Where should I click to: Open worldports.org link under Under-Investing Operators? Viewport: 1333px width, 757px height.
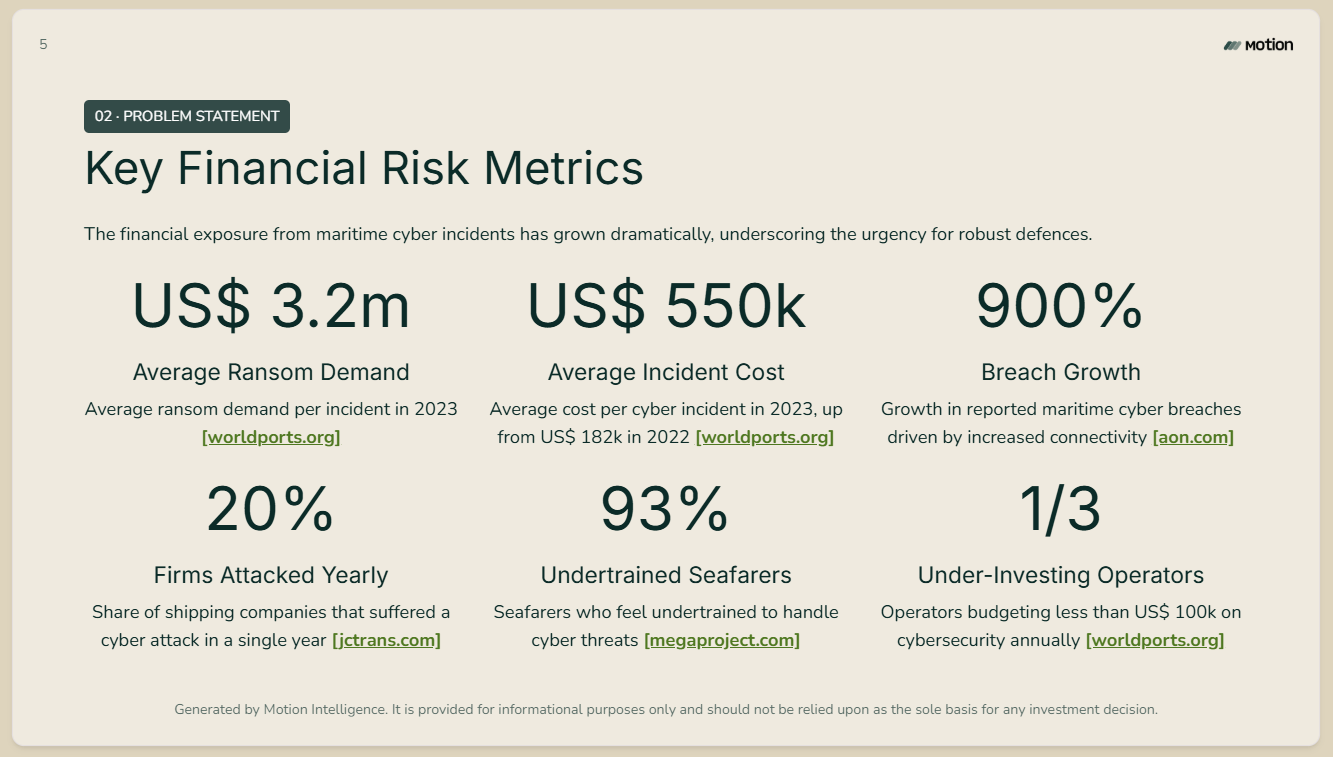[1155, 640]
